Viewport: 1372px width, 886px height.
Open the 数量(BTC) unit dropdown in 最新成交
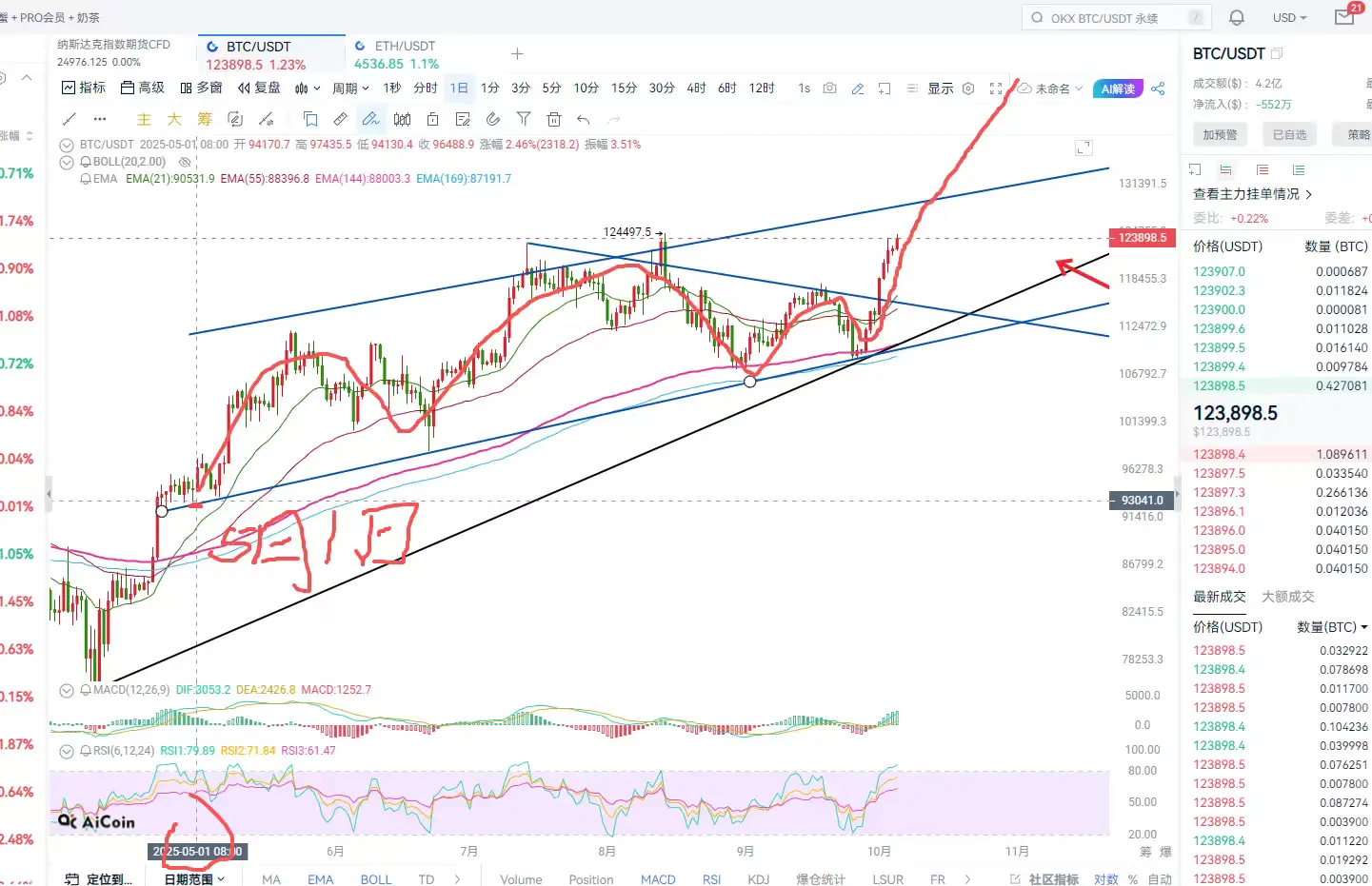[1332, 627]
